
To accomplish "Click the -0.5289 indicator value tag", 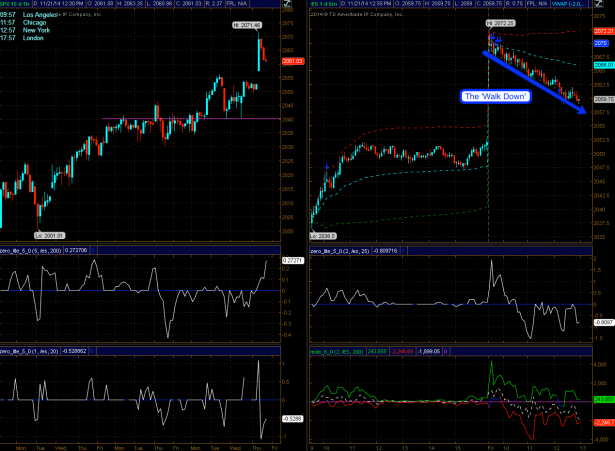I will point(292,419).
